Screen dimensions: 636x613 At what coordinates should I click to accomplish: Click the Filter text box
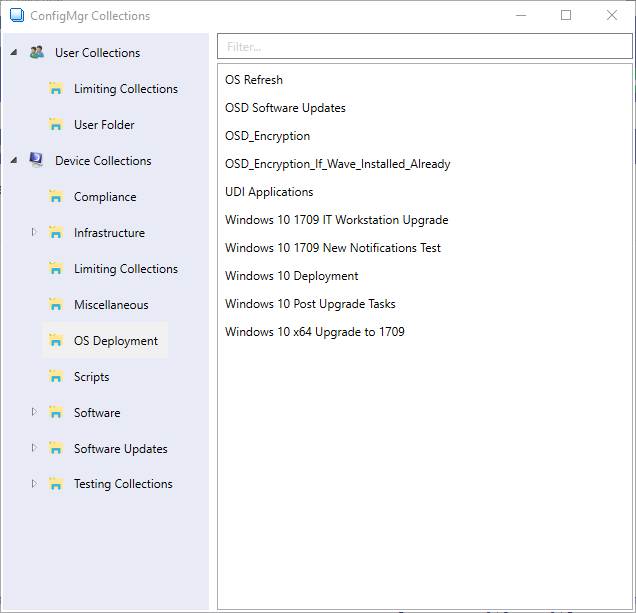(424, 47)
